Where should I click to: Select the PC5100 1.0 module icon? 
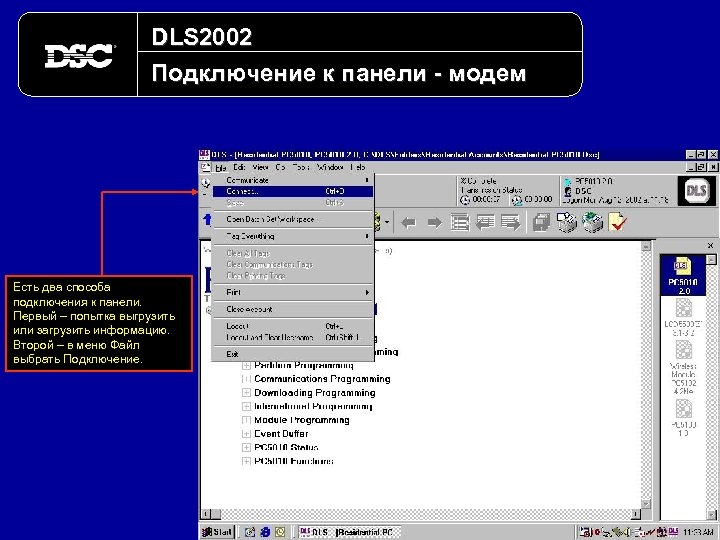(683, 417)
